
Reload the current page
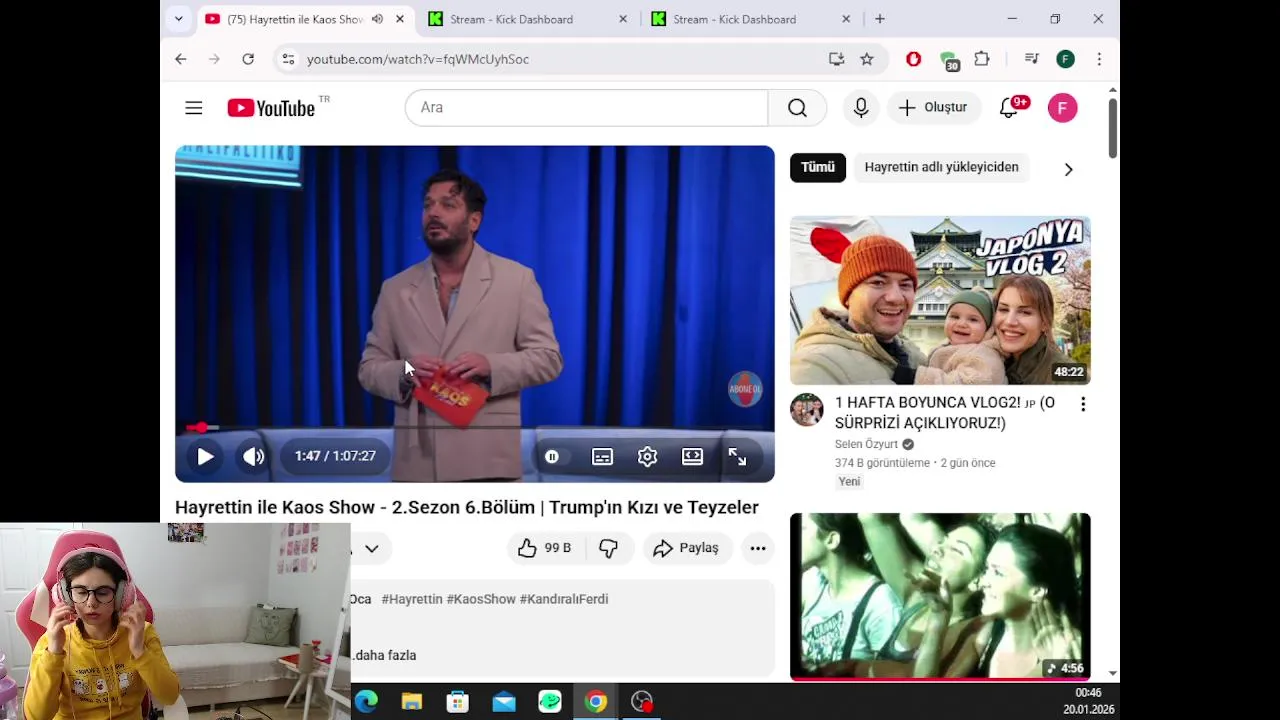pos(248,59)
